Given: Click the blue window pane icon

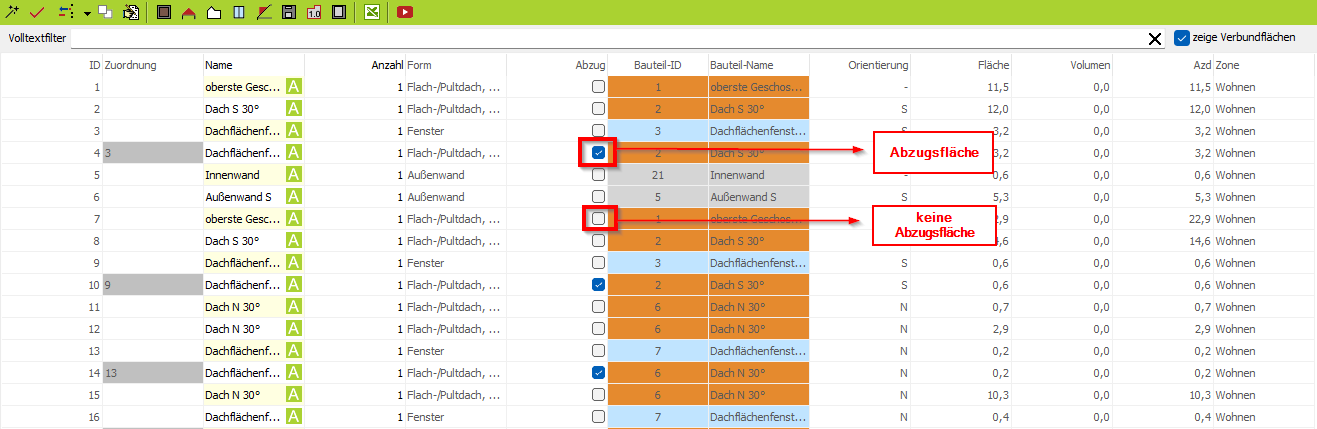Looking at the screenshot, I should click(x=239, y=13).
